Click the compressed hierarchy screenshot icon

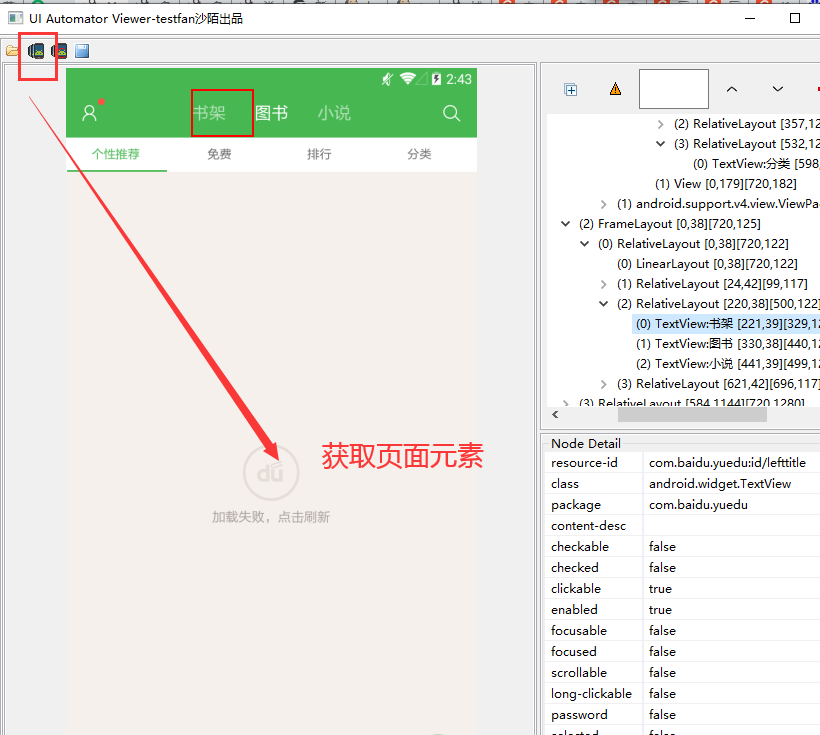[x=59, y=51]
